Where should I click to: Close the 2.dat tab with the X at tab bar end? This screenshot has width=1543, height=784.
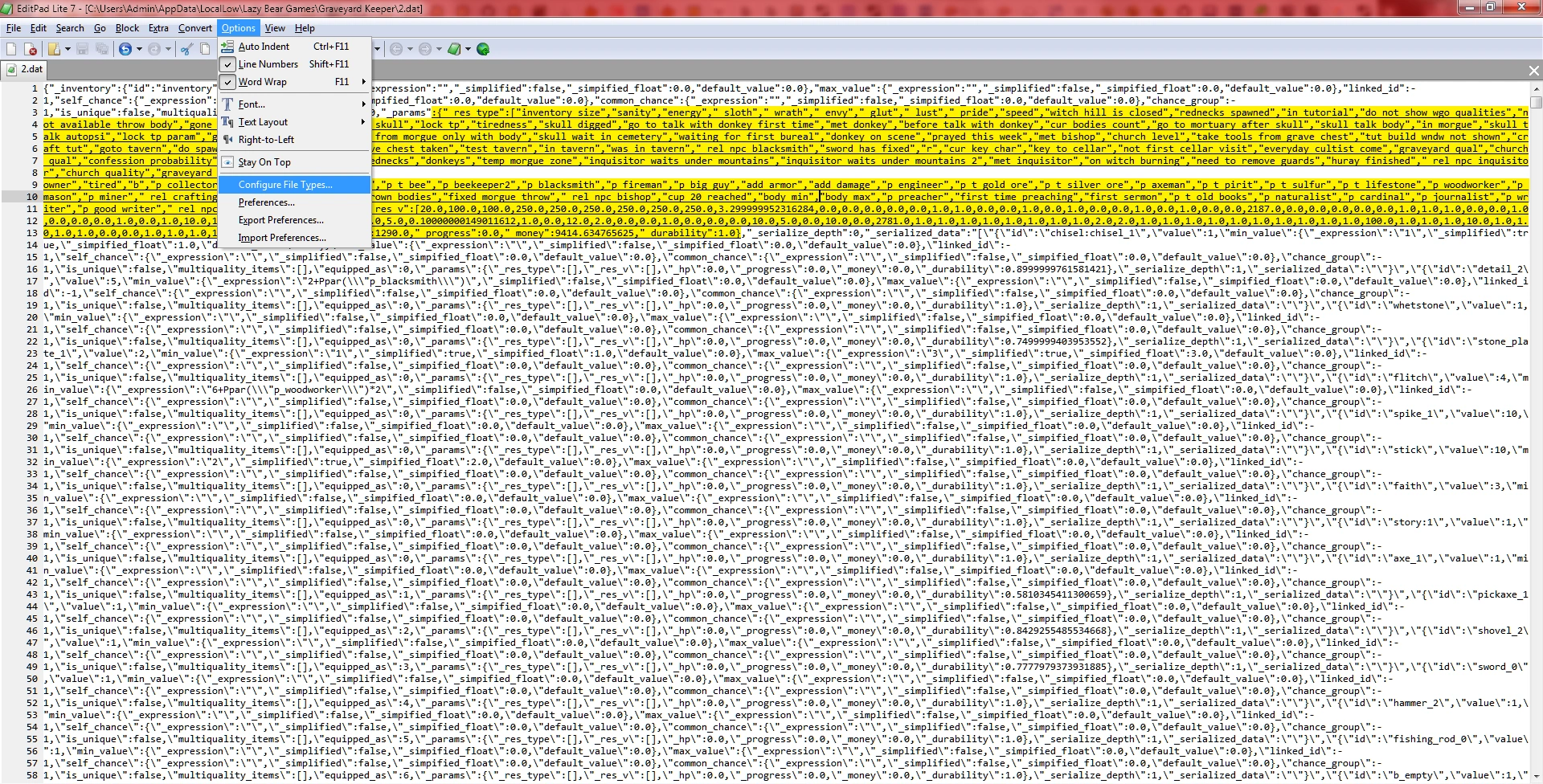pos(1533,71)
